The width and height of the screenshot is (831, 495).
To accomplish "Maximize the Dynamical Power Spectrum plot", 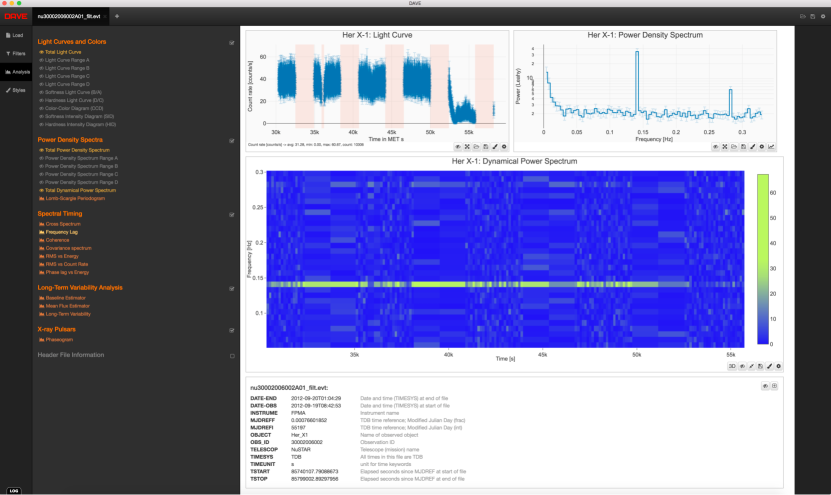I will 752,366.
